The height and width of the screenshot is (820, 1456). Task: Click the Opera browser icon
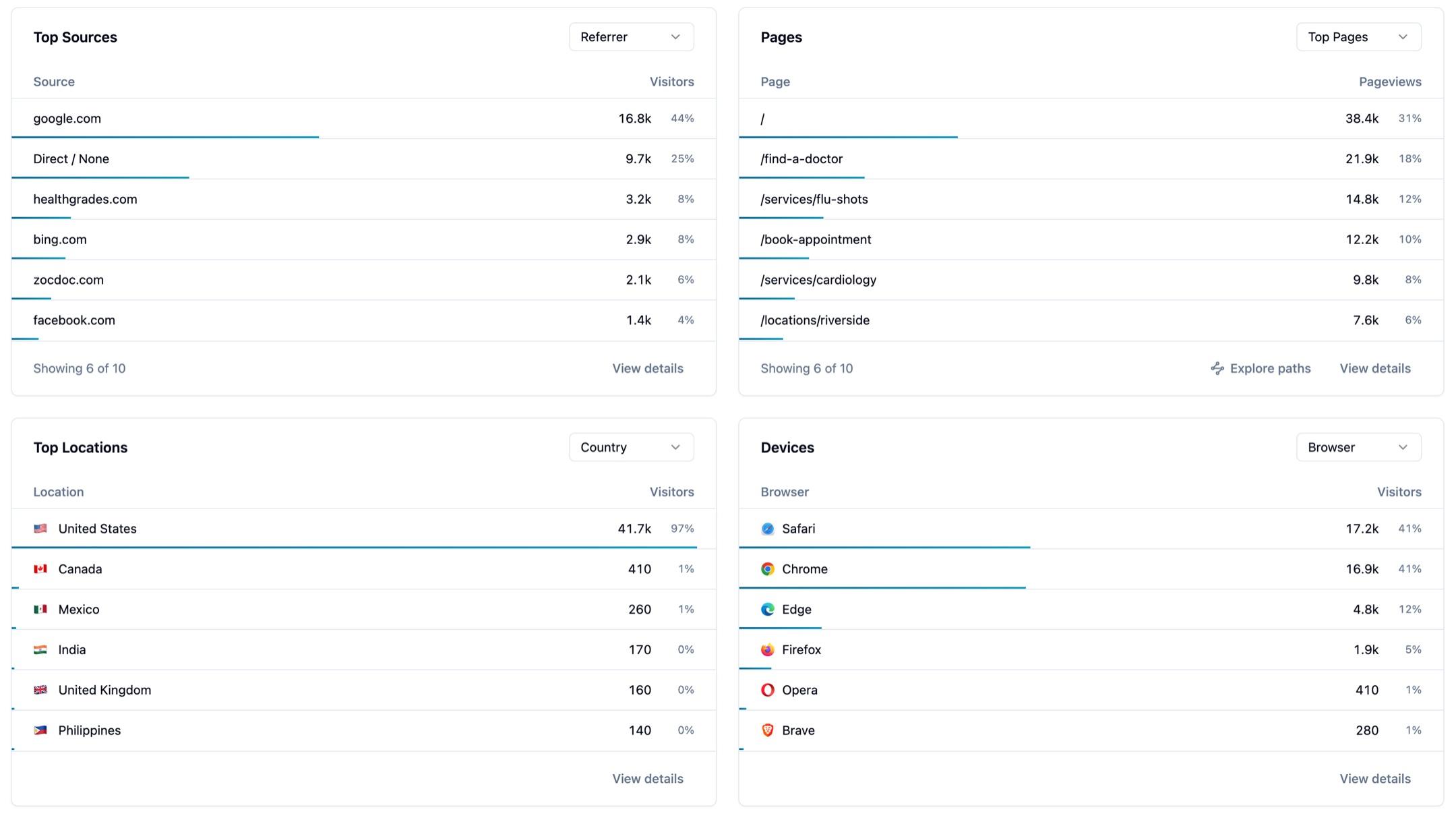pos(767,690)
